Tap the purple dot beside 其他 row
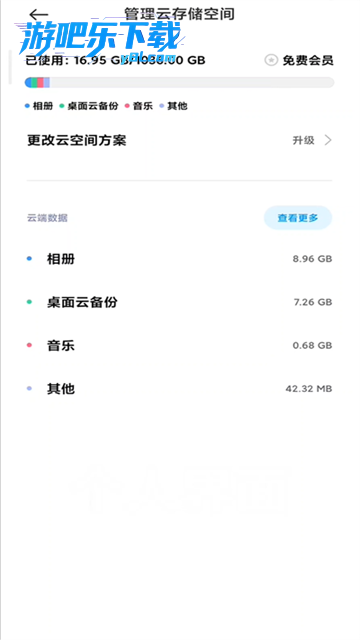This screenshot has width=360, height=640. (29, 389)
